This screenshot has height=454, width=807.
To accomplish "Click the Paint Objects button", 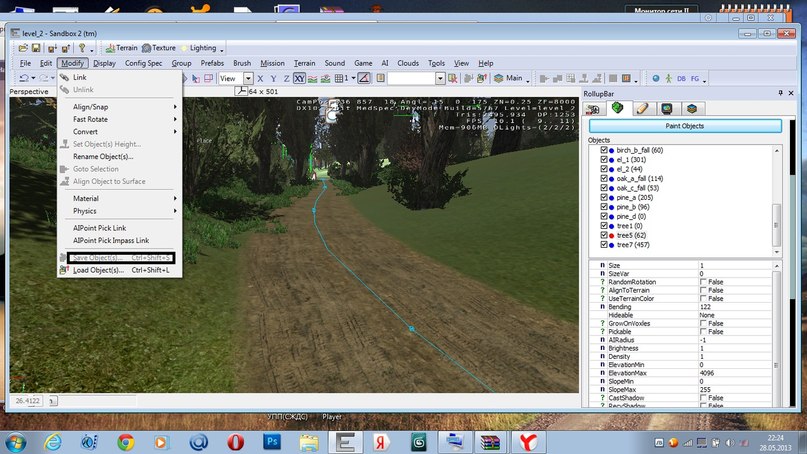I will (x=685, y=126).
